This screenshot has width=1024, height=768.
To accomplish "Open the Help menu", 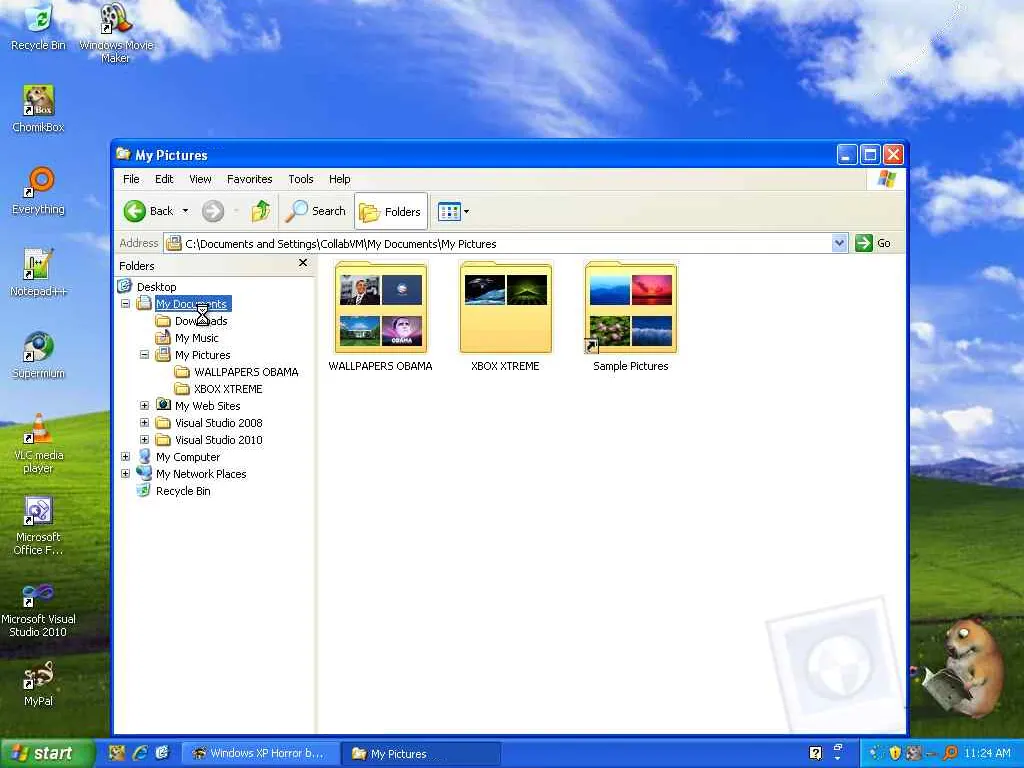I will coord(340,179).
